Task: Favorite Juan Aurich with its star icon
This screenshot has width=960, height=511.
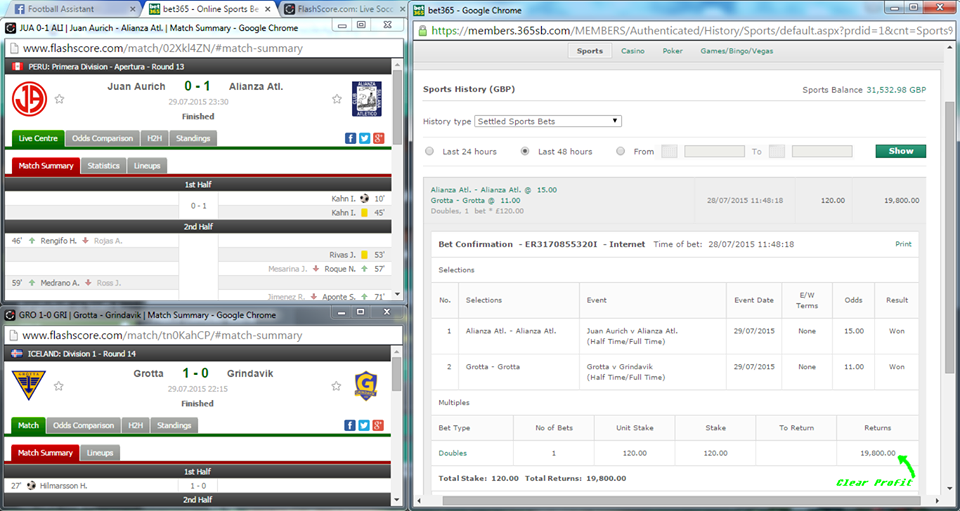Action: [59, 99]
